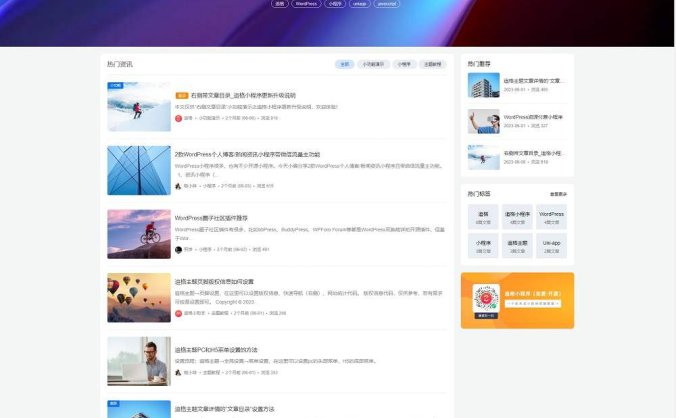This screenshot has width=676, height=418.
Task: Select the 小程序 tag tile
Action: (483, 246)
